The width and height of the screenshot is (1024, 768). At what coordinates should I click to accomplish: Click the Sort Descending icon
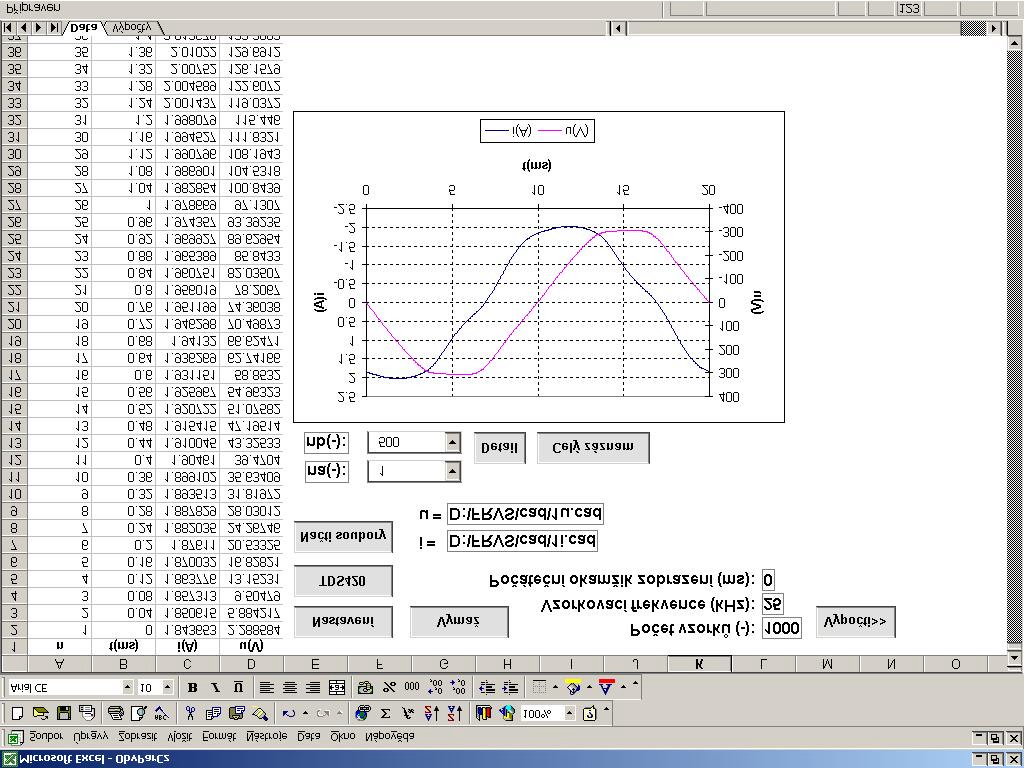[455, 713]
